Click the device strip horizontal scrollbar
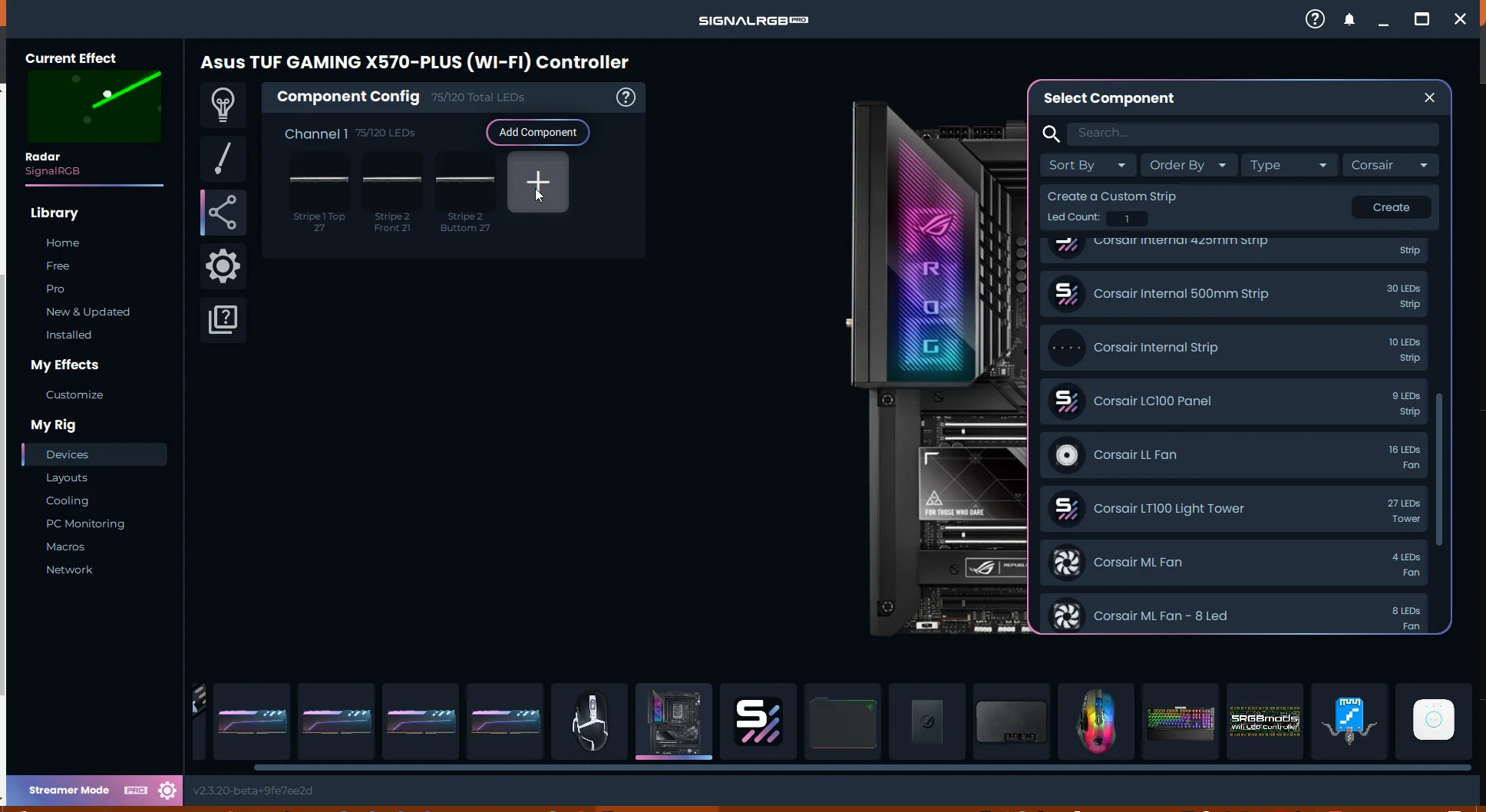 pos(862,767)
